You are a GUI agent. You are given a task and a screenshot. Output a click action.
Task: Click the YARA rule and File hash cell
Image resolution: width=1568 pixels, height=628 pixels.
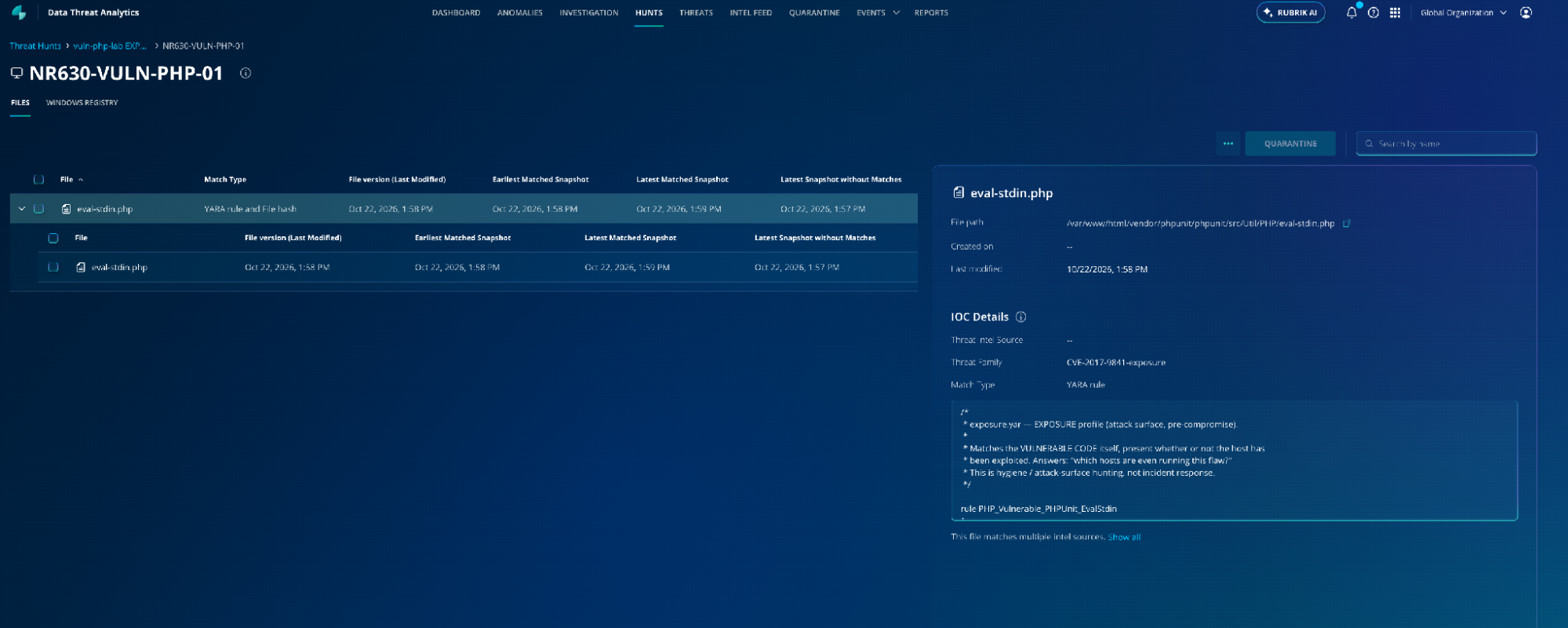pyautogui.click(x=250, y=209)
